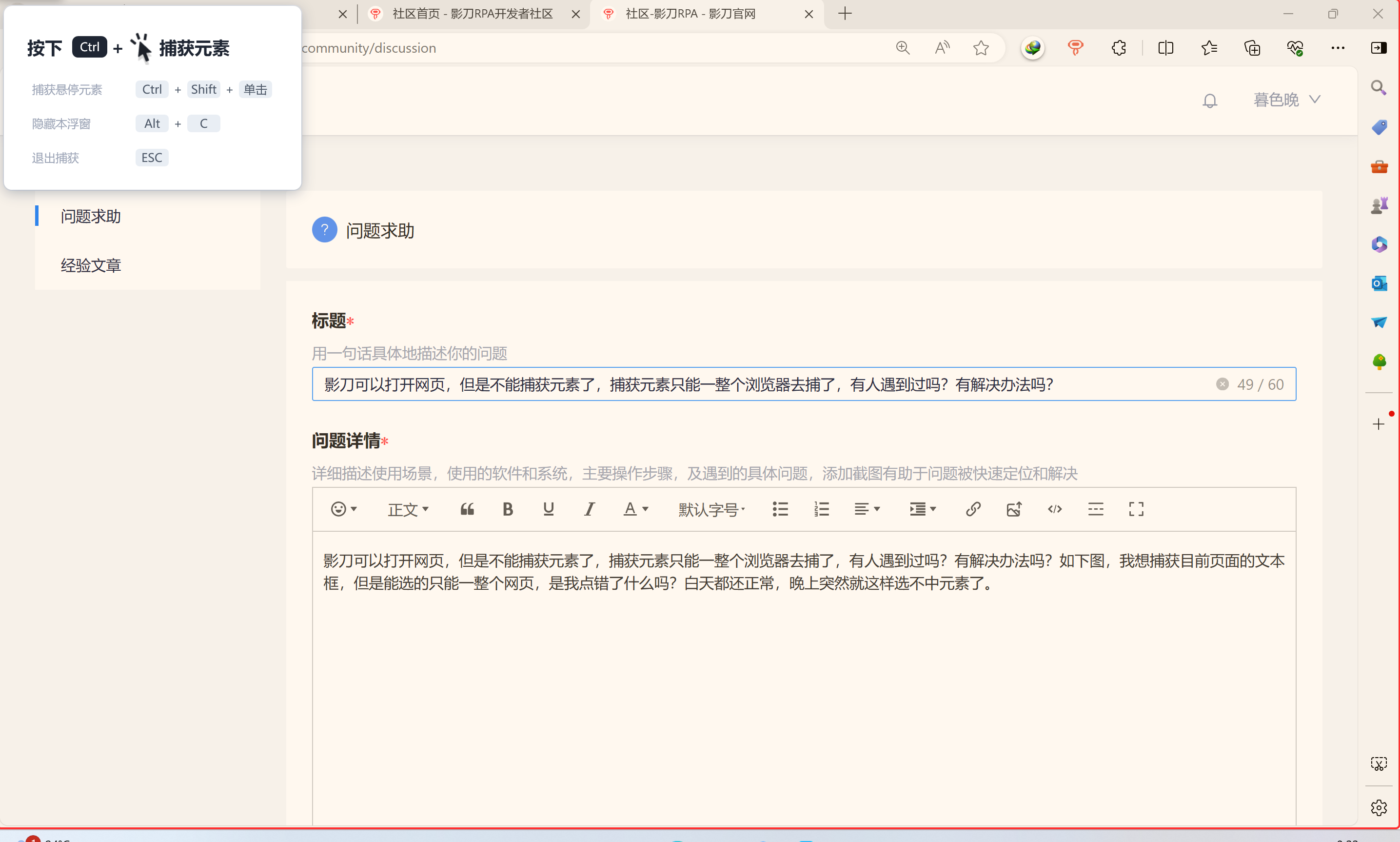Toggle fullscreen editor mode

coord(1136,509)
